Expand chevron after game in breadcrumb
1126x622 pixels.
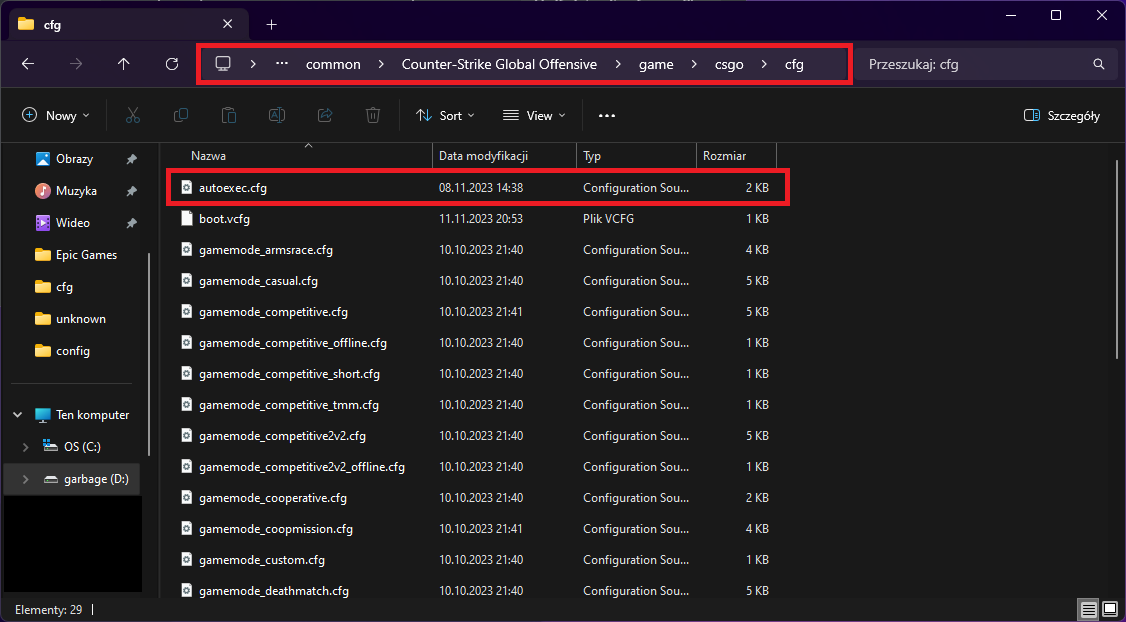click(694, 64)
